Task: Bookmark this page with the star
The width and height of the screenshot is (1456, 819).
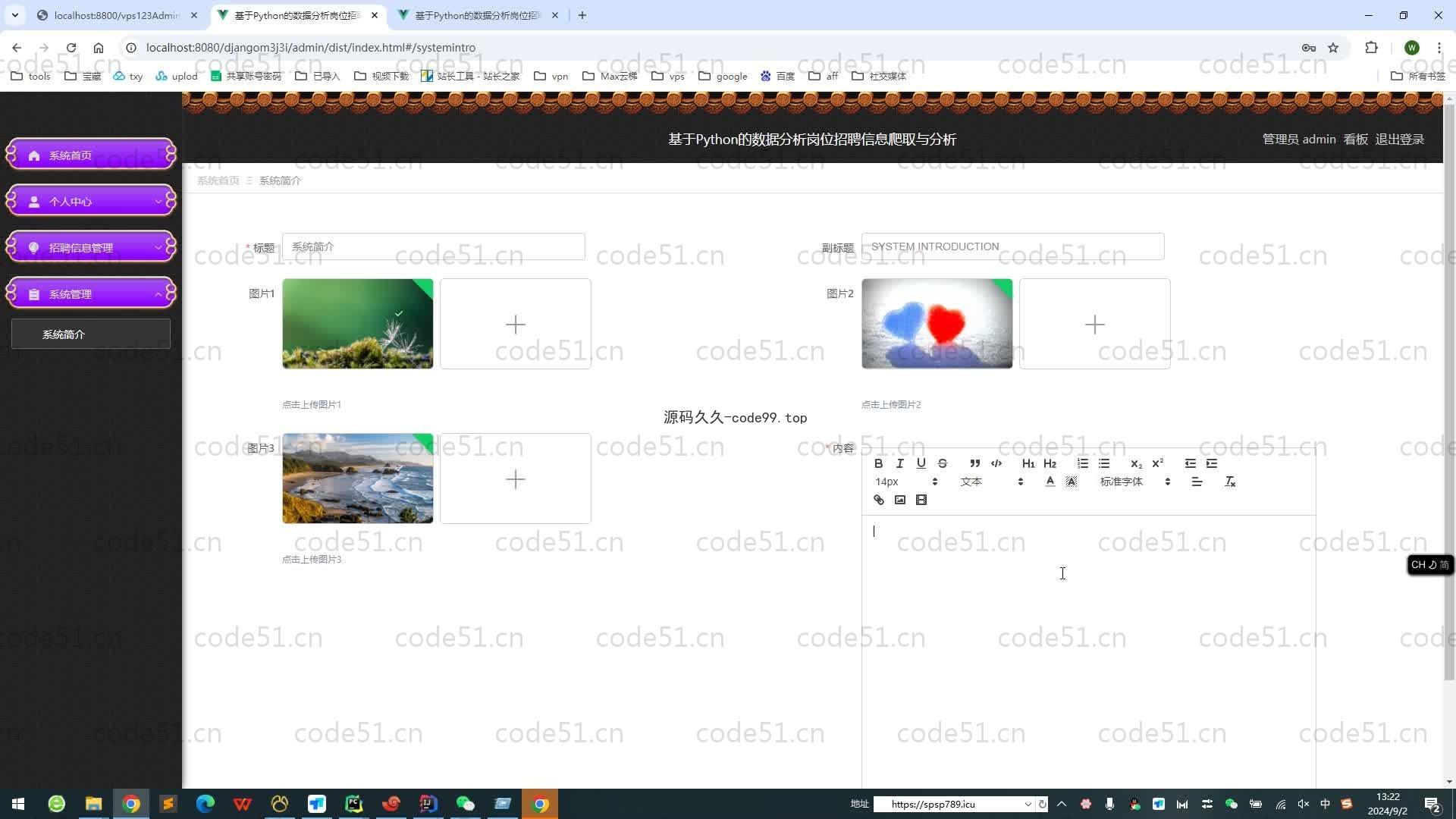Action: [x=1333, y=47]
